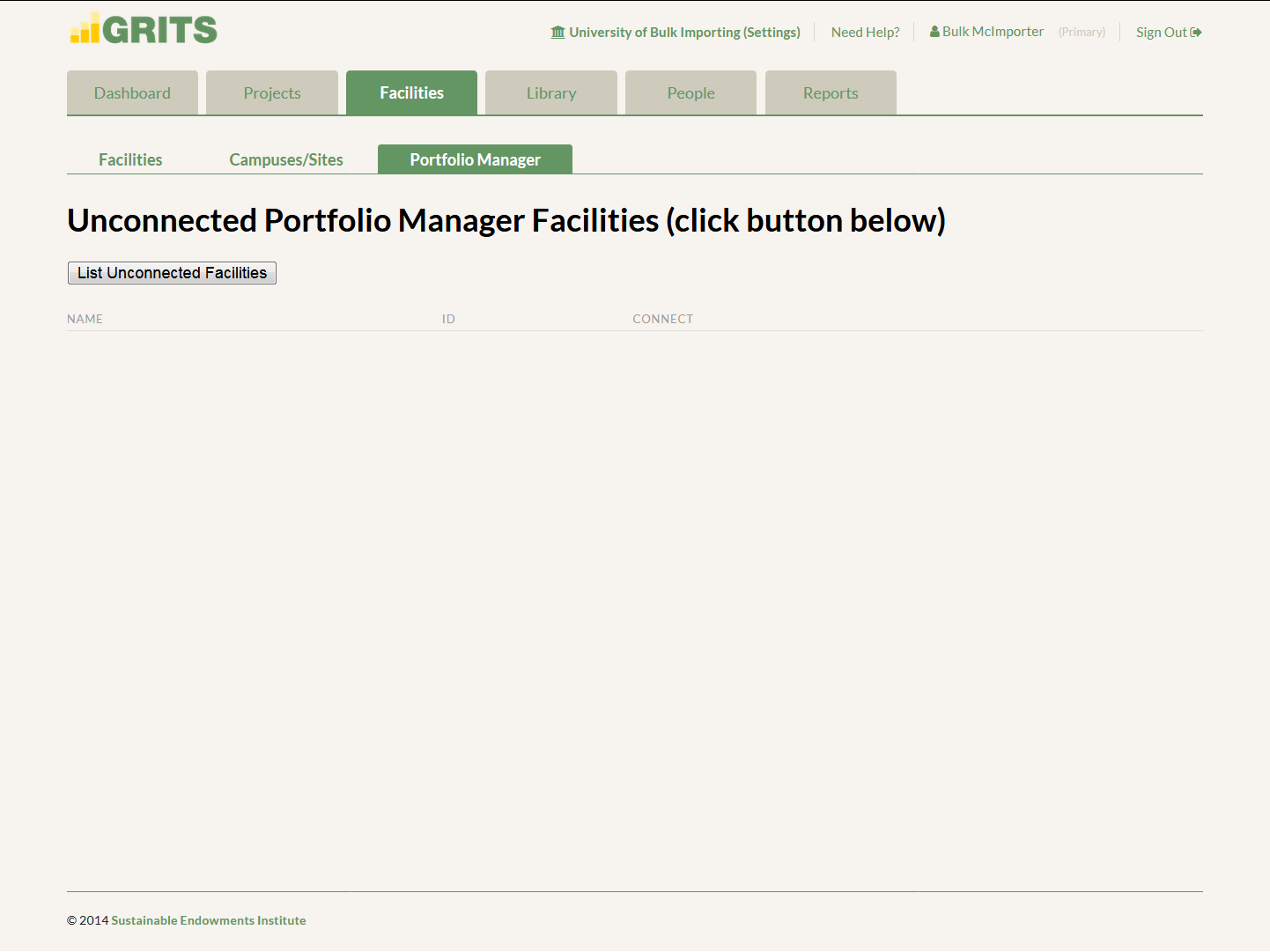The image size is (1270, 952).
Task: Click the Sign Out link
Action: point(1162,33)
